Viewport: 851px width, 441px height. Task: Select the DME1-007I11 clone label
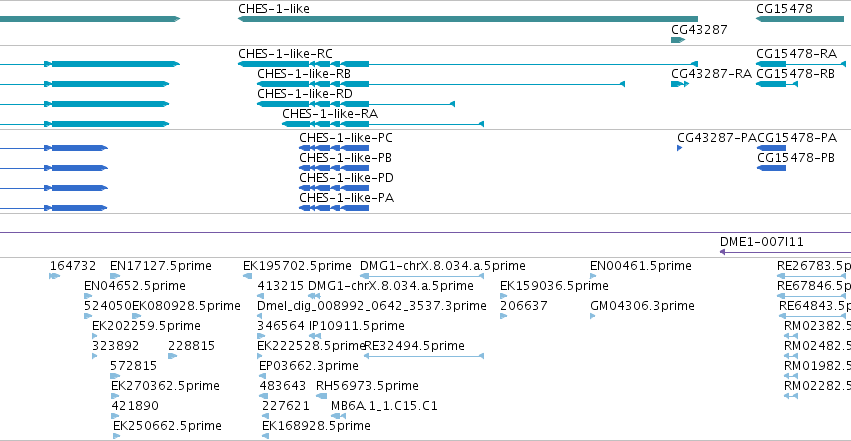point(761,242)
